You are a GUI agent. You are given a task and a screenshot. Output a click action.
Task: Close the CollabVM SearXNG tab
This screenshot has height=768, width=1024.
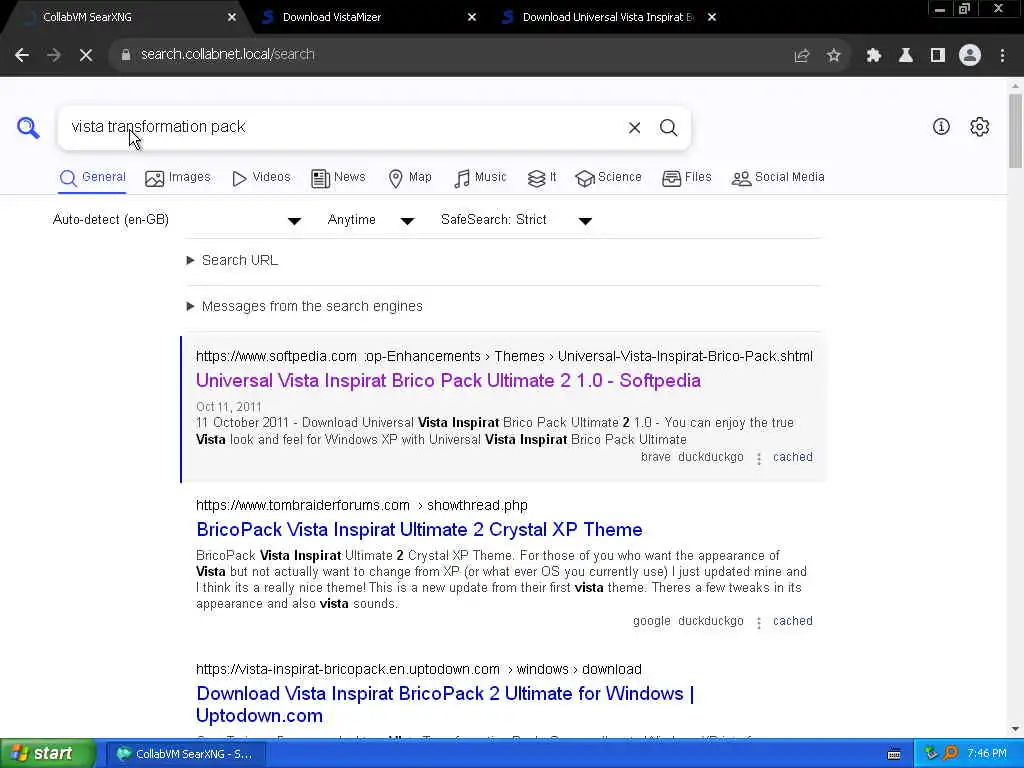[231, 18]
